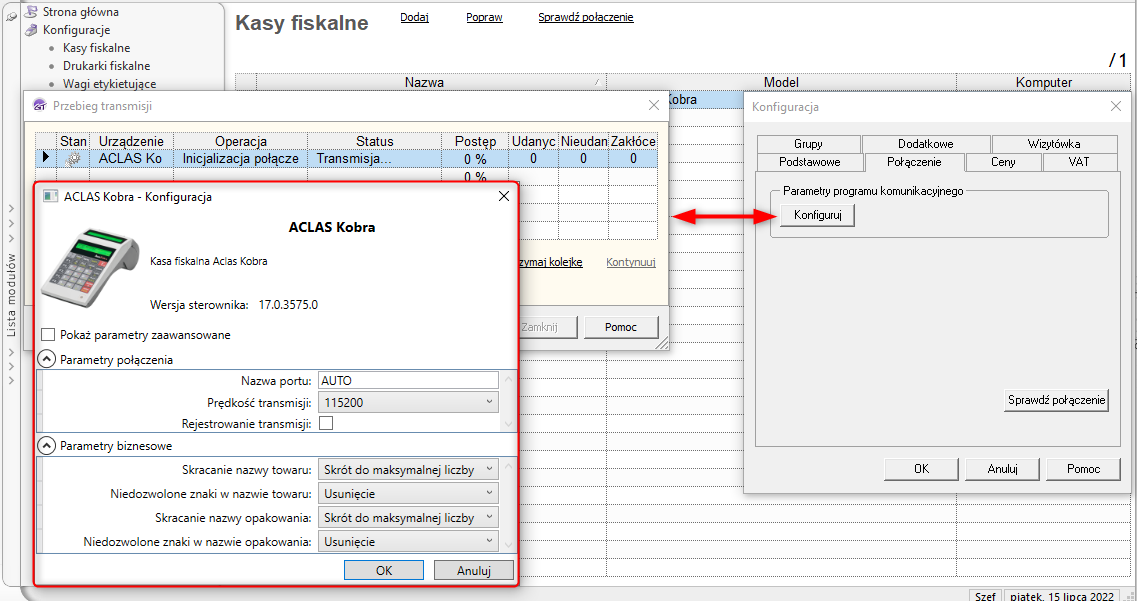Enable Pokaż parametry zaawansowane checkbox
The image size is (1137, 601).
pyautogui.click(x=49, y=335)
